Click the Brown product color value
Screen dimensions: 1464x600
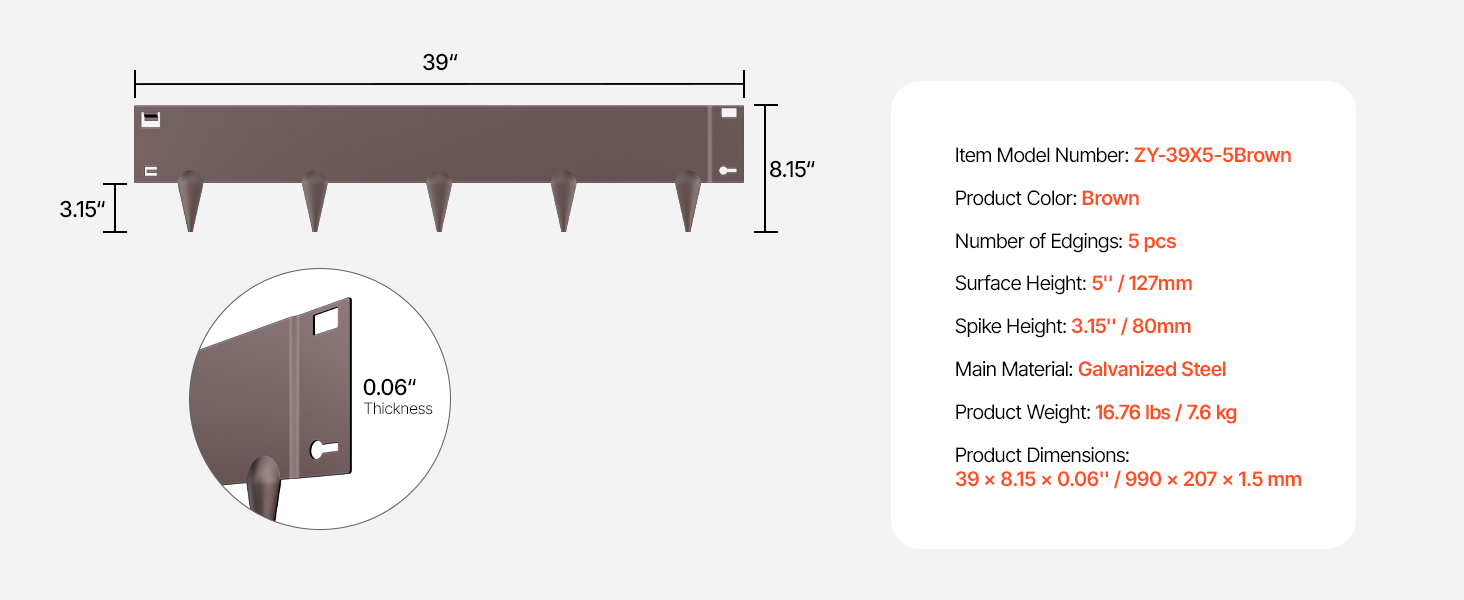click(1110, 198)
